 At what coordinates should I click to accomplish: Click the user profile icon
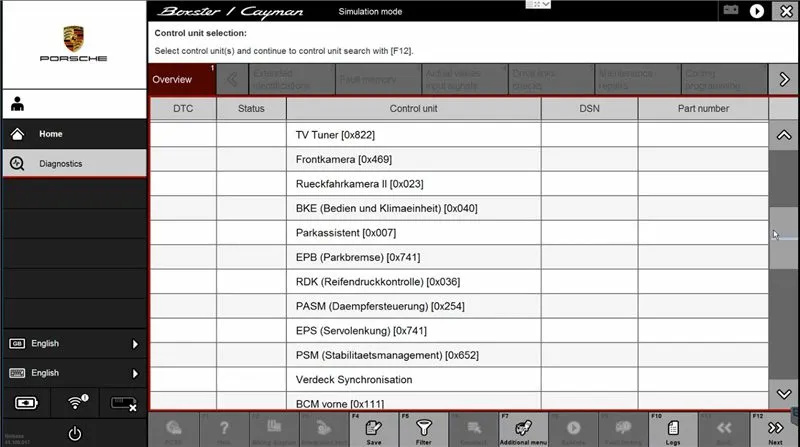tap(17, 104)
